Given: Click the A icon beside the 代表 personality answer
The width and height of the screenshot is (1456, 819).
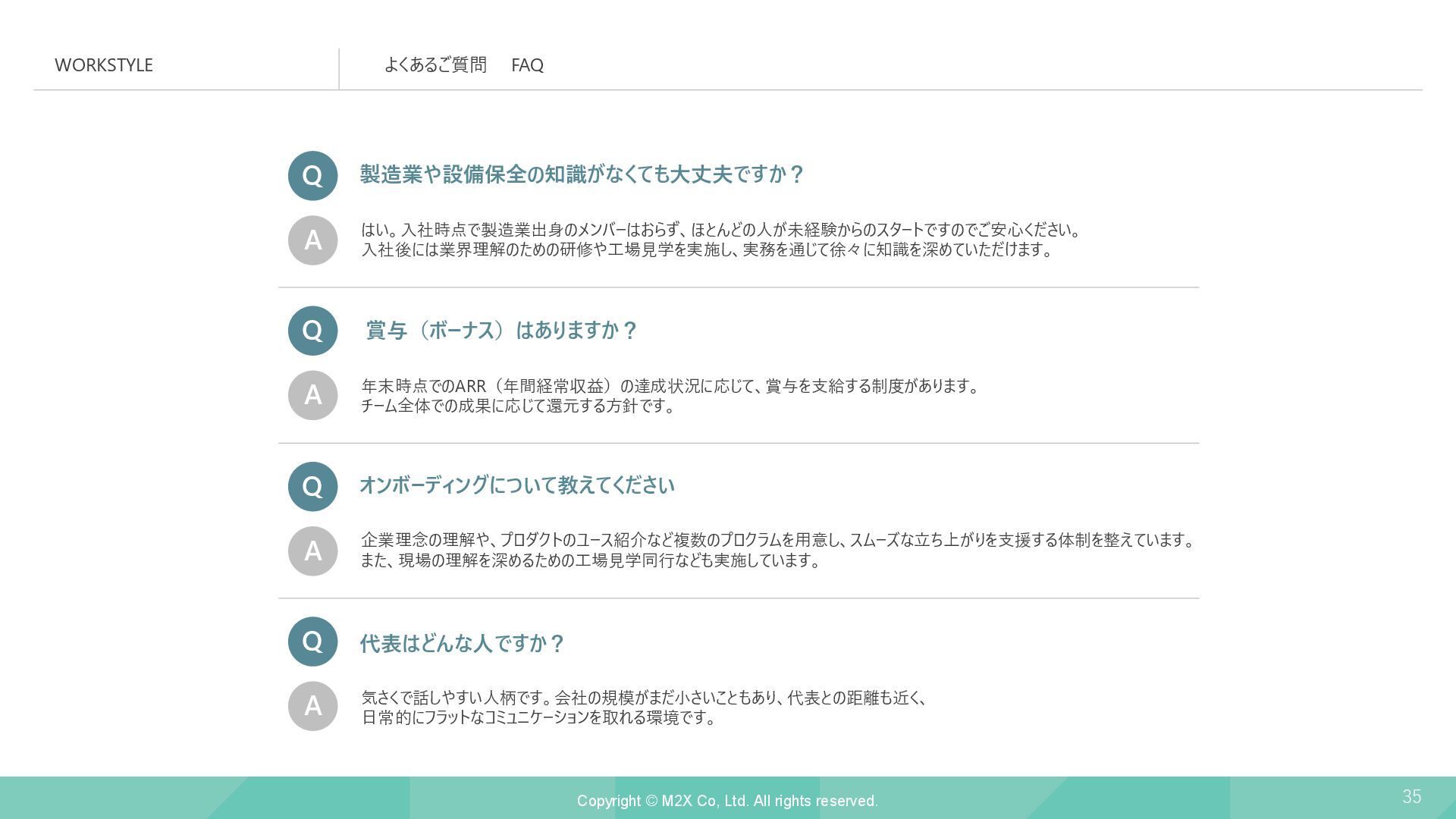Looking at the screenshot, I should click(x=312, y=706).
